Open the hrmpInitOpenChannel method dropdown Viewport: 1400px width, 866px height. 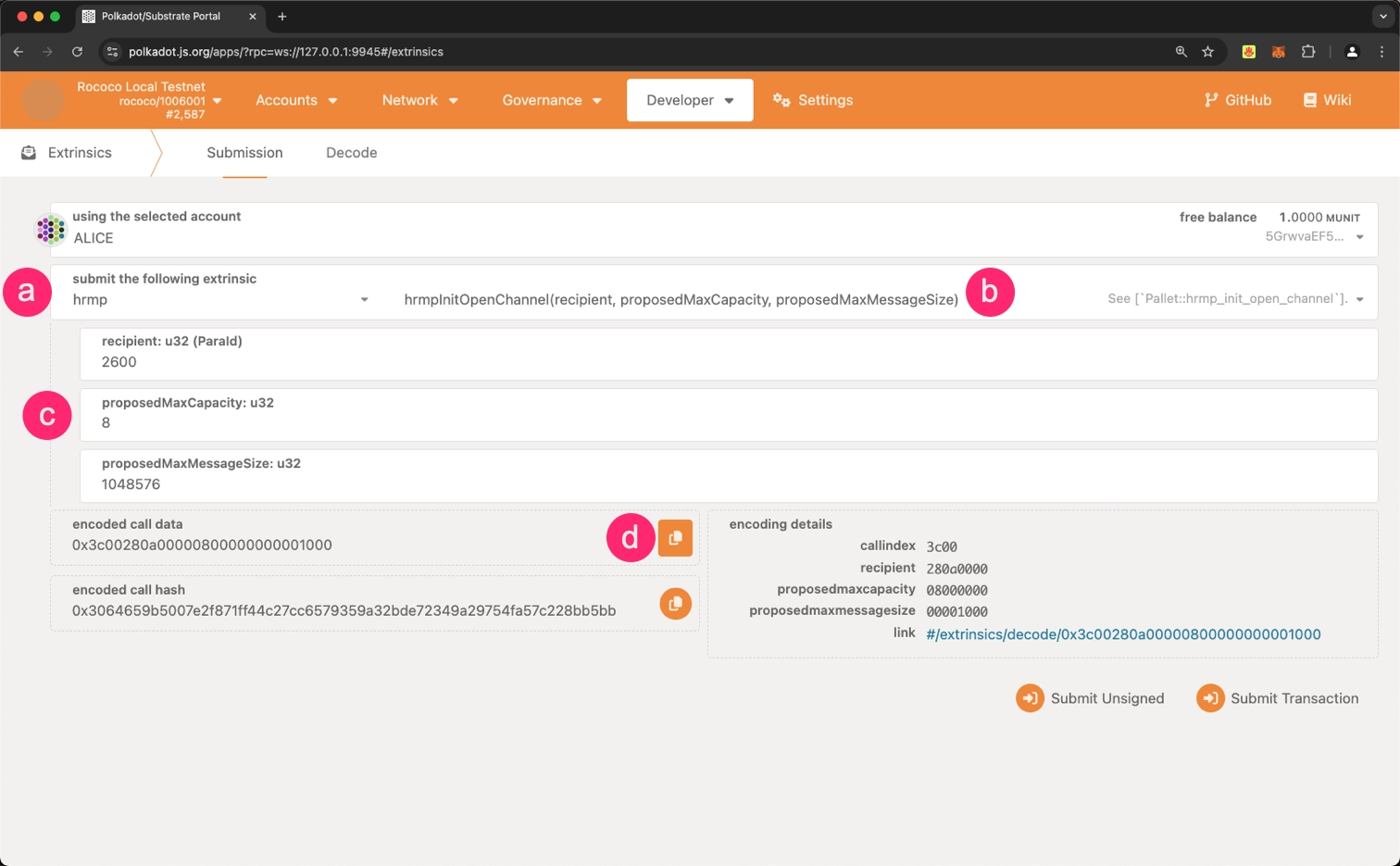(x=1359, y=299)
